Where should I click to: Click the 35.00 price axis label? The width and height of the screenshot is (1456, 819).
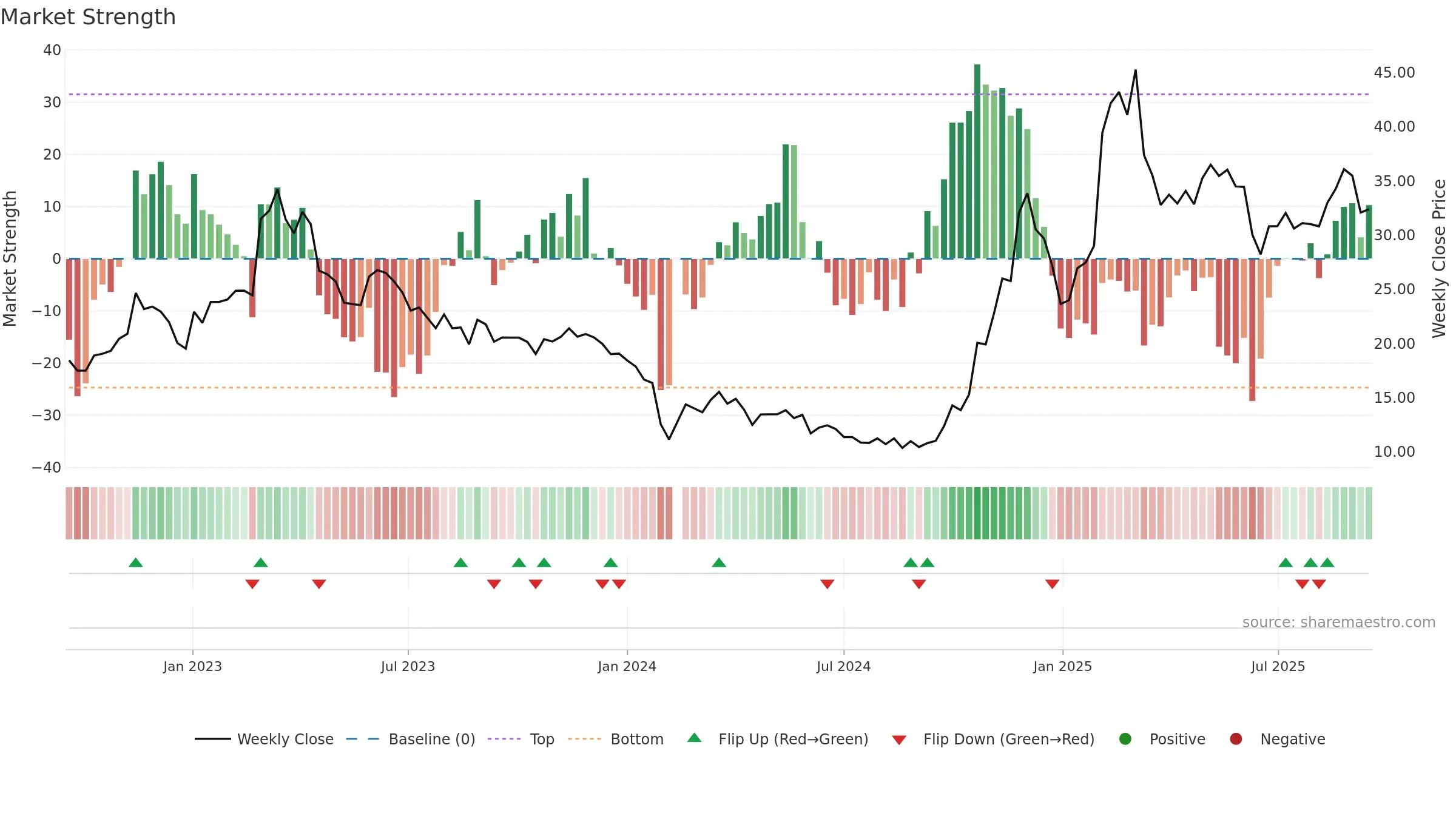(1394, 181)
